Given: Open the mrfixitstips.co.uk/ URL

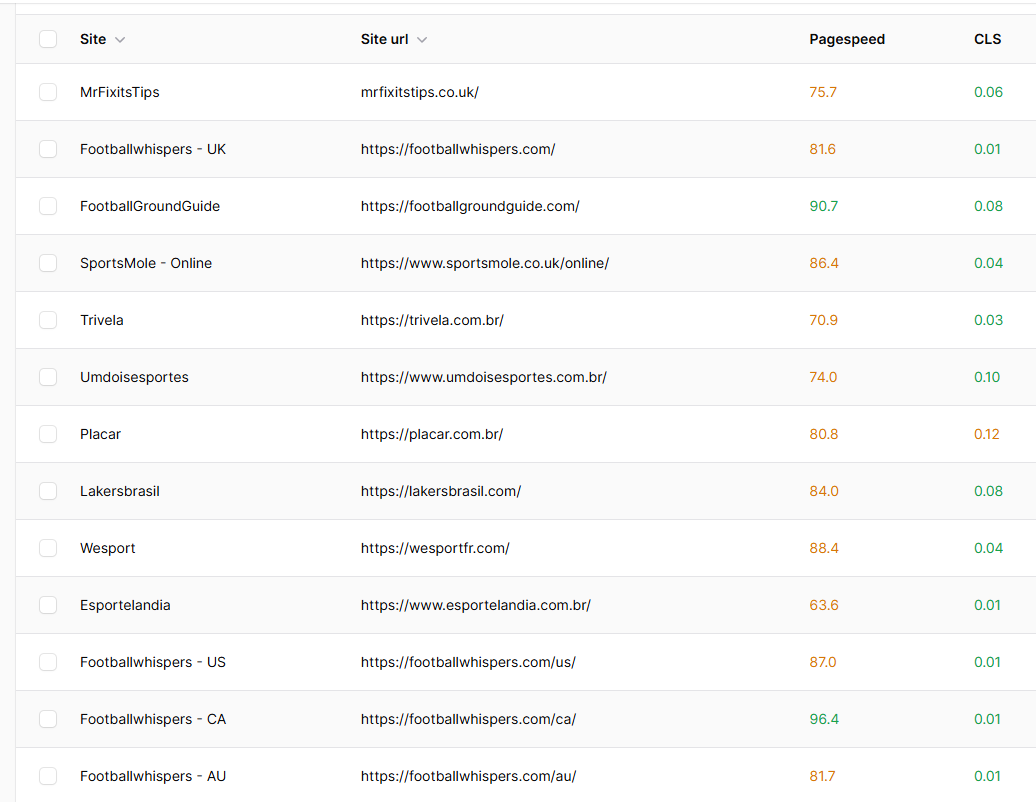Looking at the screenshot, I should click(420, 92).
